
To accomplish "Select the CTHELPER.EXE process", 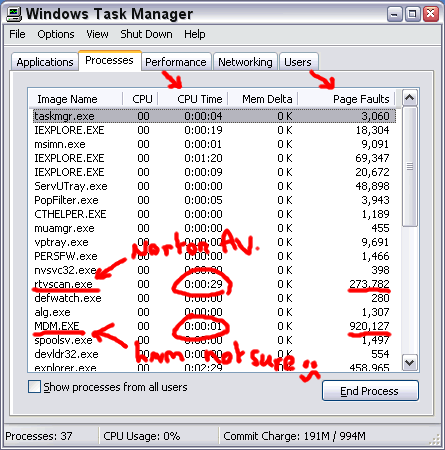I will point(214,214).
